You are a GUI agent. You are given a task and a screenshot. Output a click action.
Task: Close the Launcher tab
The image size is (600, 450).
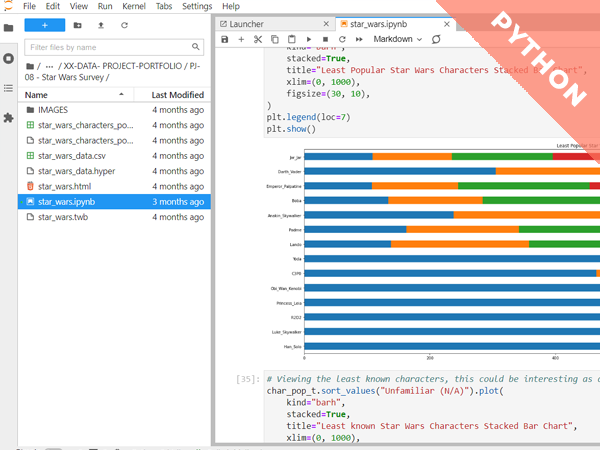(326, 24)
